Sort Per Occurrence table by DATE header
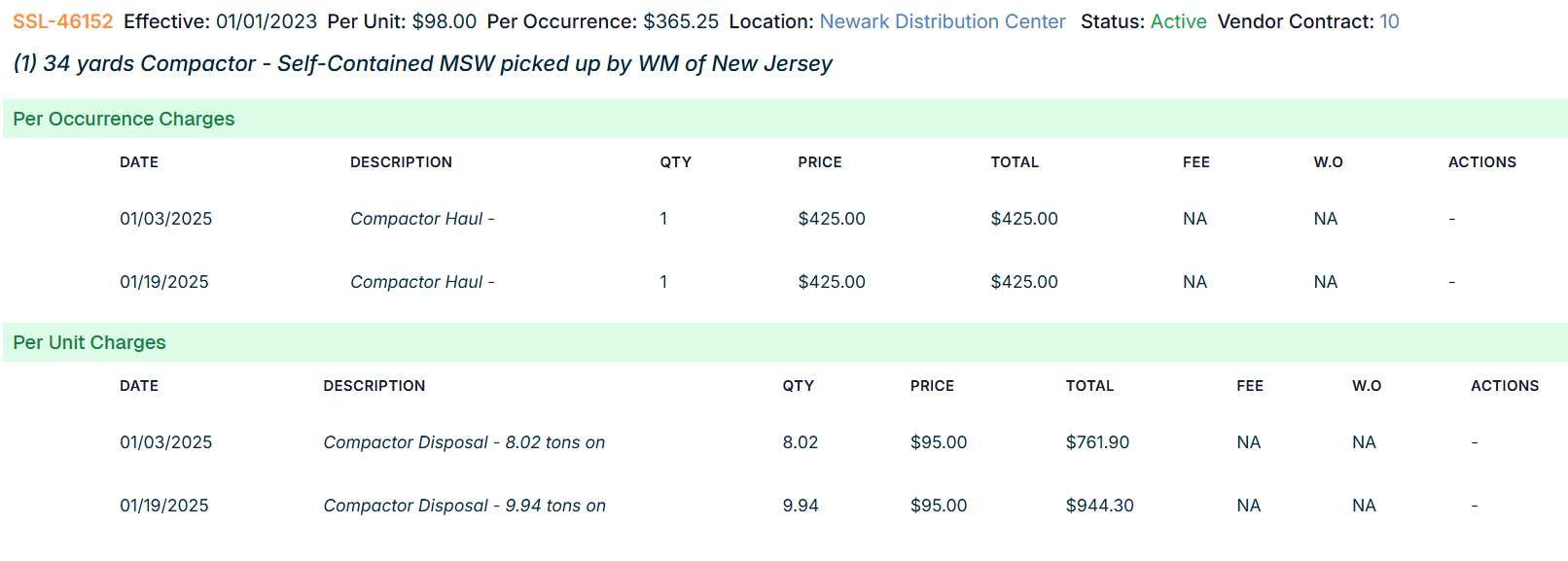 coord(139,162)
